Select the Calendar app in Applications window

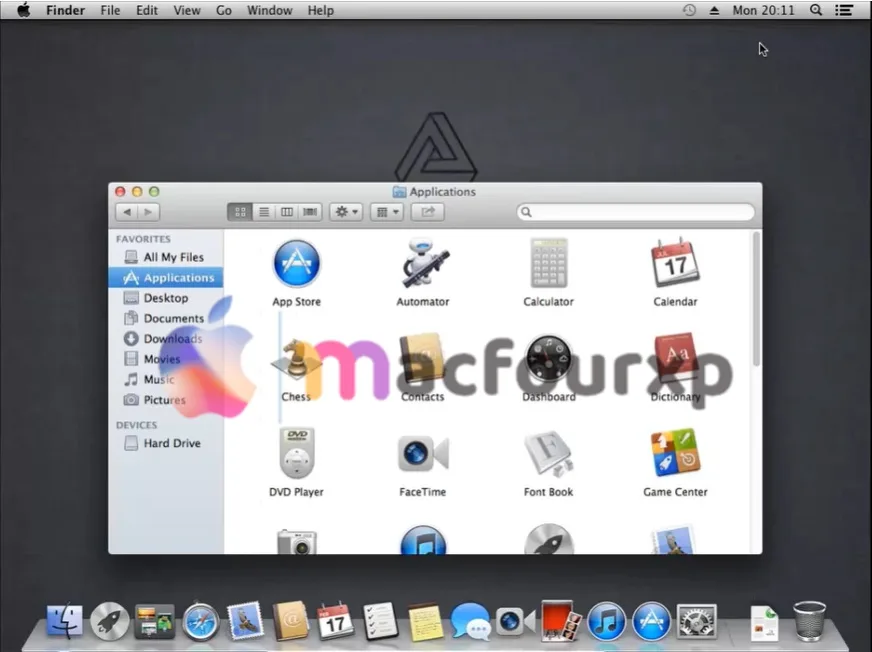(675, 262)
